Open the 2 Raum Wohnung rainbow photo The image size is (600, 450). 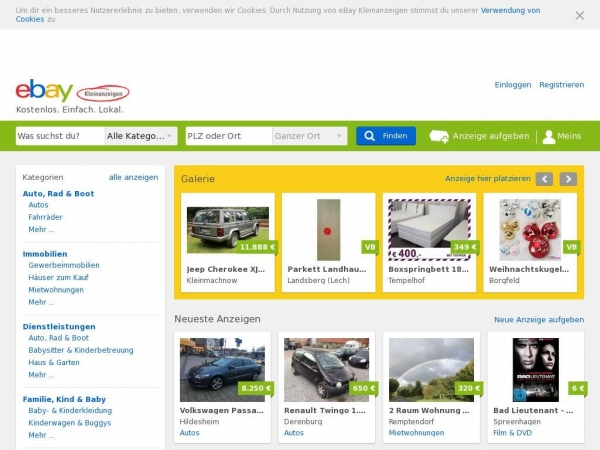click(x=431, y=370)
